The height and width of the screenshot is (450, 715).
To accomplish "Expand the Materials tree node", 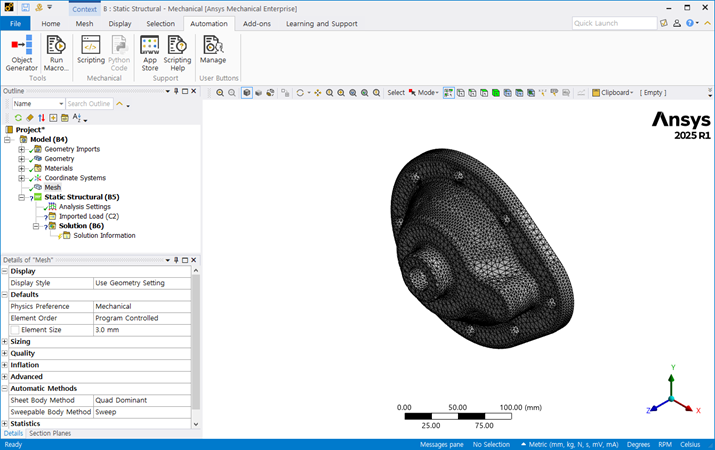I will click(x=21, y=168).
